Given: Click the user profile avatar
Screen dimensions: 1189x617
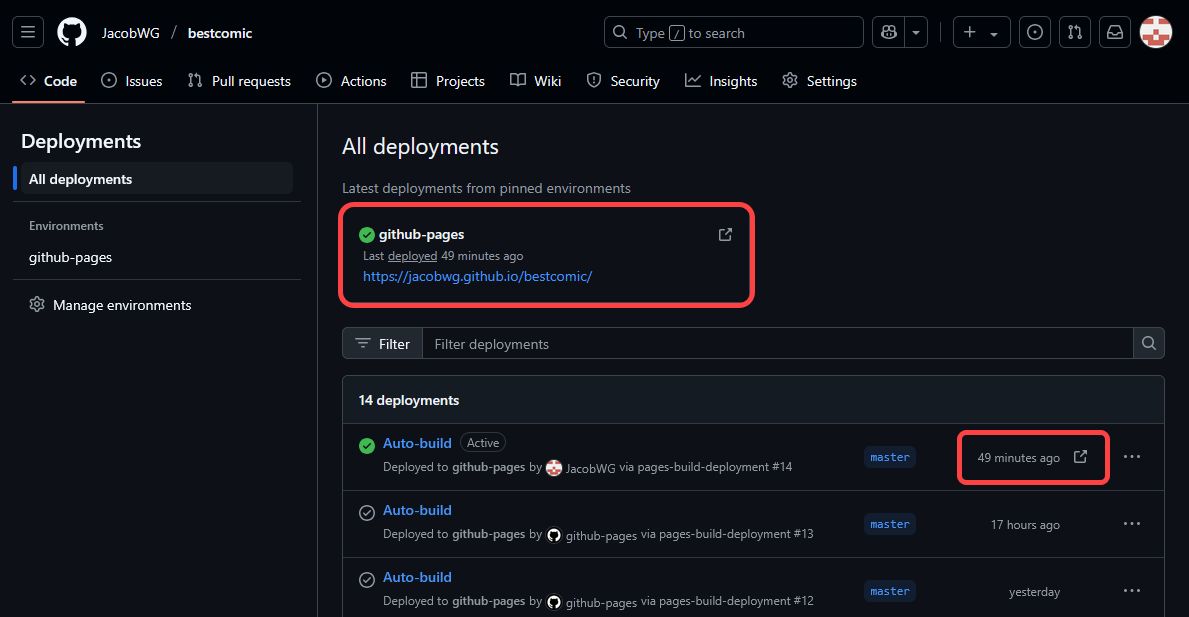Looking at the screenshot, I should tap(1156, 32).
